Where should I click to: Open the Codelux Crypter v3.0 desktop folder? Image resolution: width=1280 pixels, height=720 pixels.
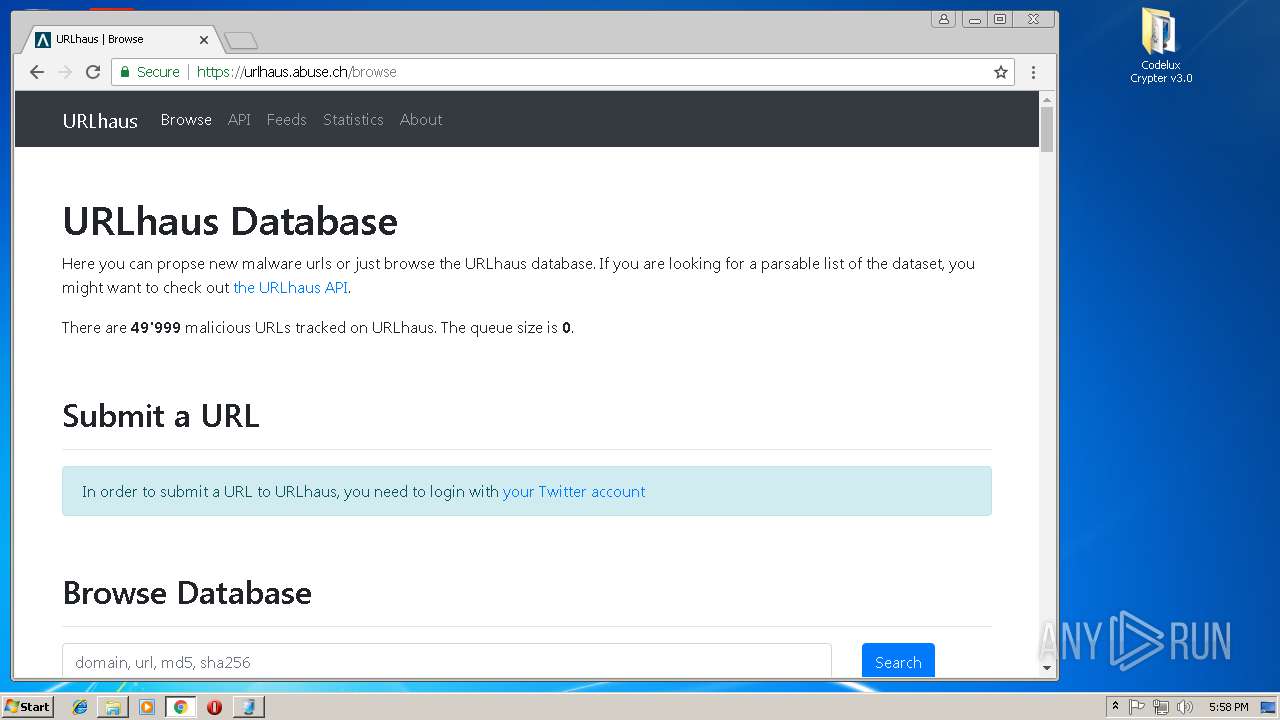pyautogui.click(x=1160, y=45)
